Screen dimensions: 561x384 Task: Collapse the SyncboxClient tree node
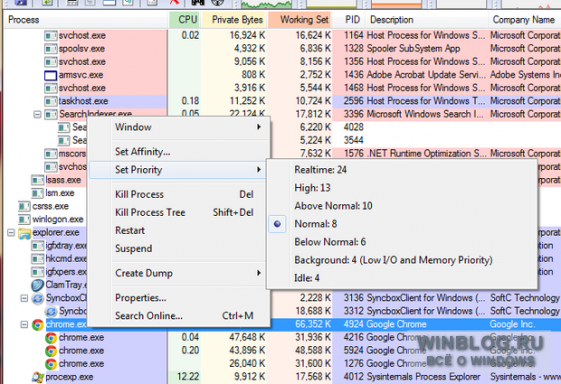click(24, 298)
